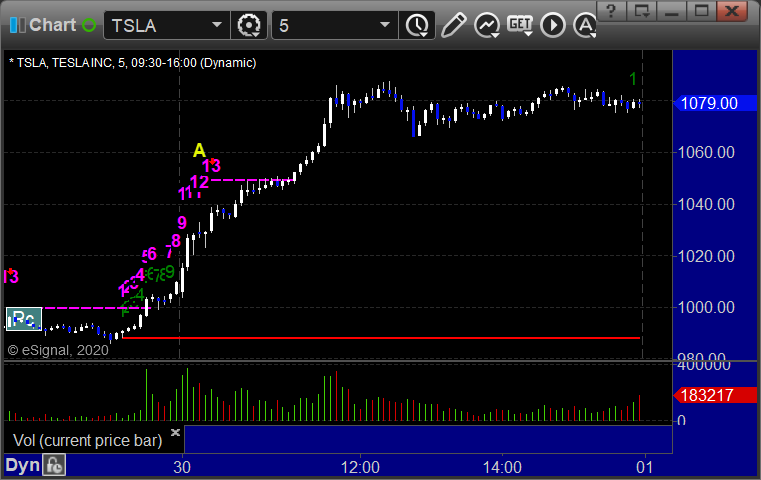Click the 1060.00 price axis label
The image size is (761, 480).
pos(706,152)
